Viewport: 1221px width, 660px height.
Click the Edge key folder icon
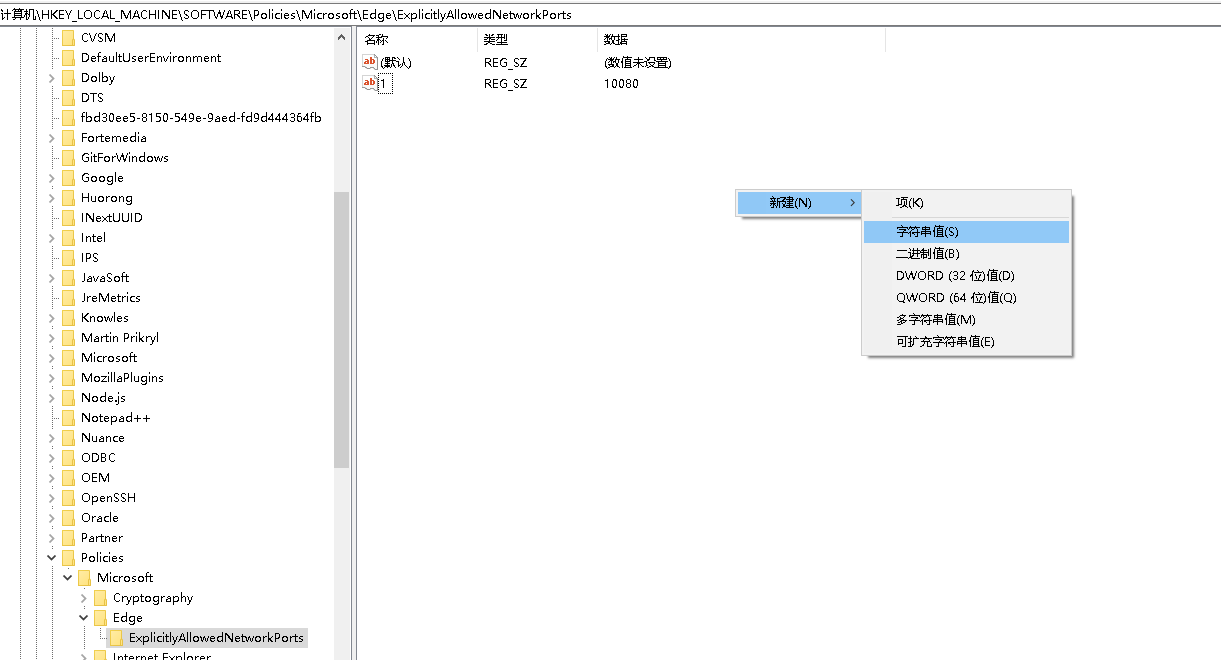pos(98,617)
